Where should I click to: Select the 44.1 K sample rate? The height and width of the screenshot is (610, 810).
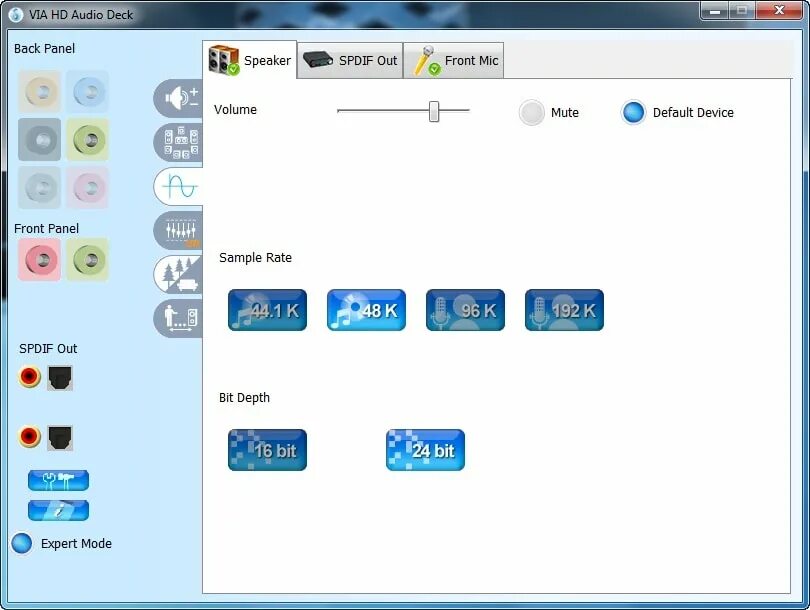(x=267, y=310)
